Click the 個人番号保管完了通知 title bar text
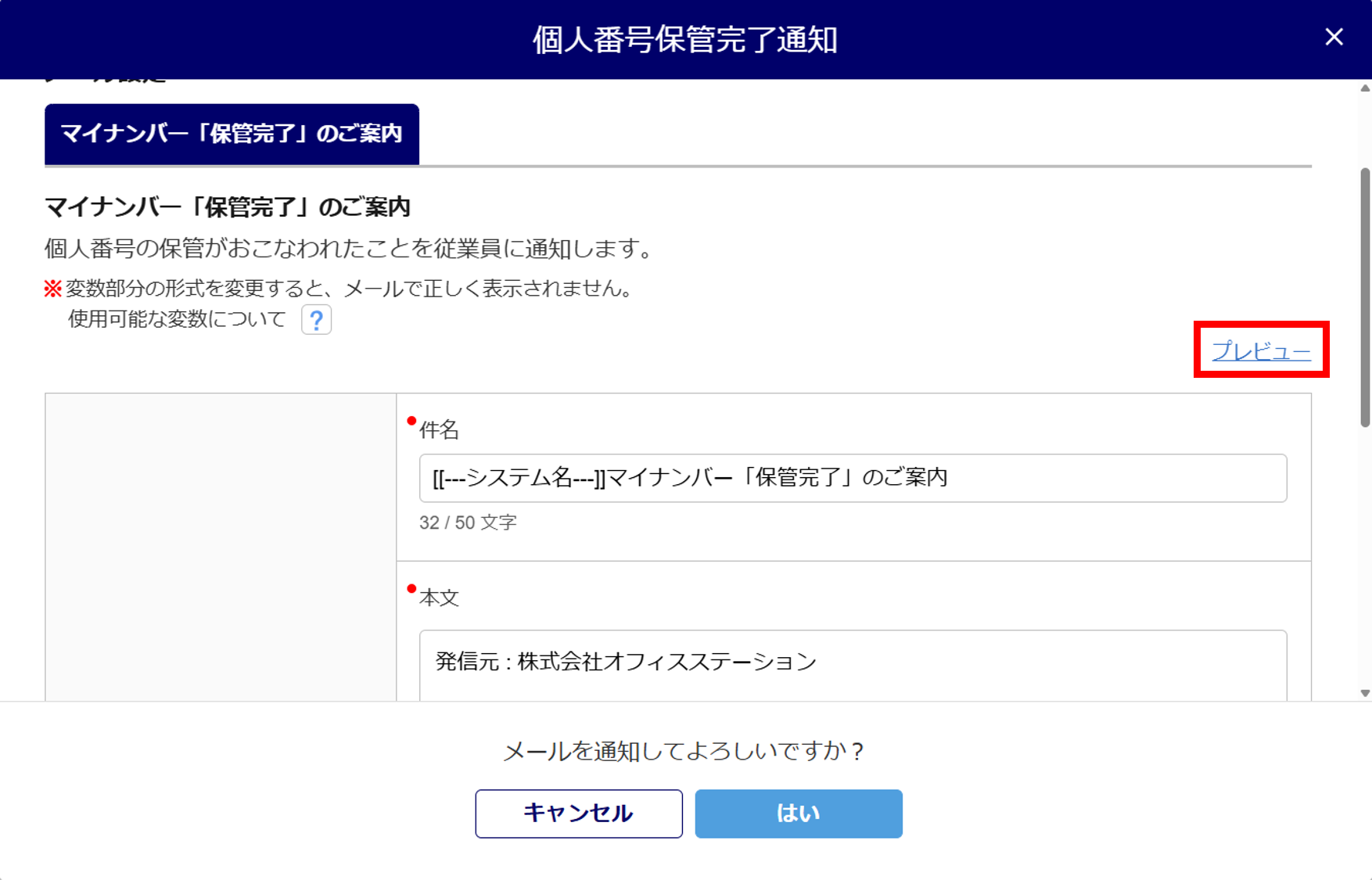Viewport: 1372px width, 880px height. (x=685, y=39)
